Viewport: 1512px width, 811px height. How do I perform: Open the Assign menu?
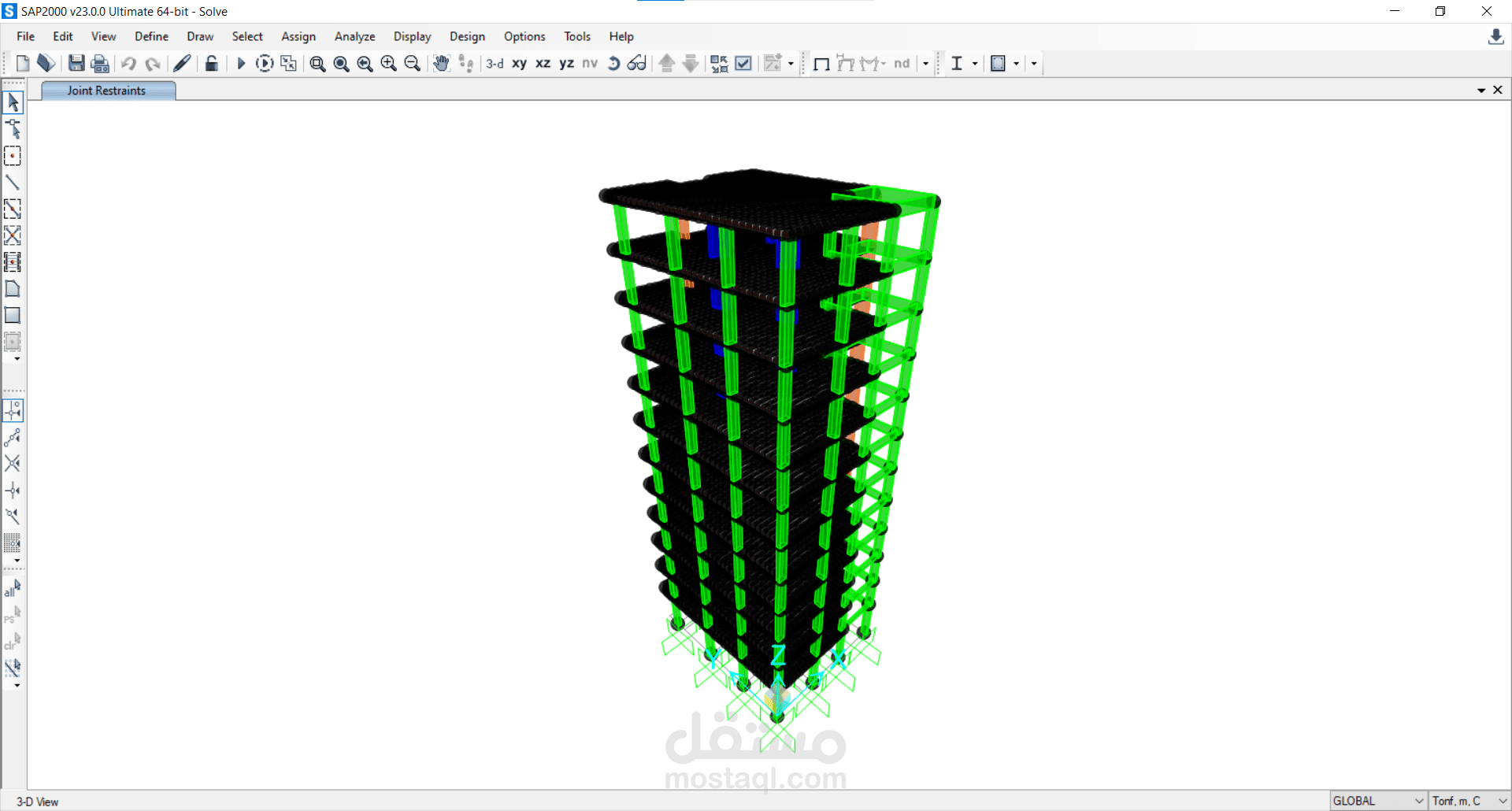click(x=298, y=36)
